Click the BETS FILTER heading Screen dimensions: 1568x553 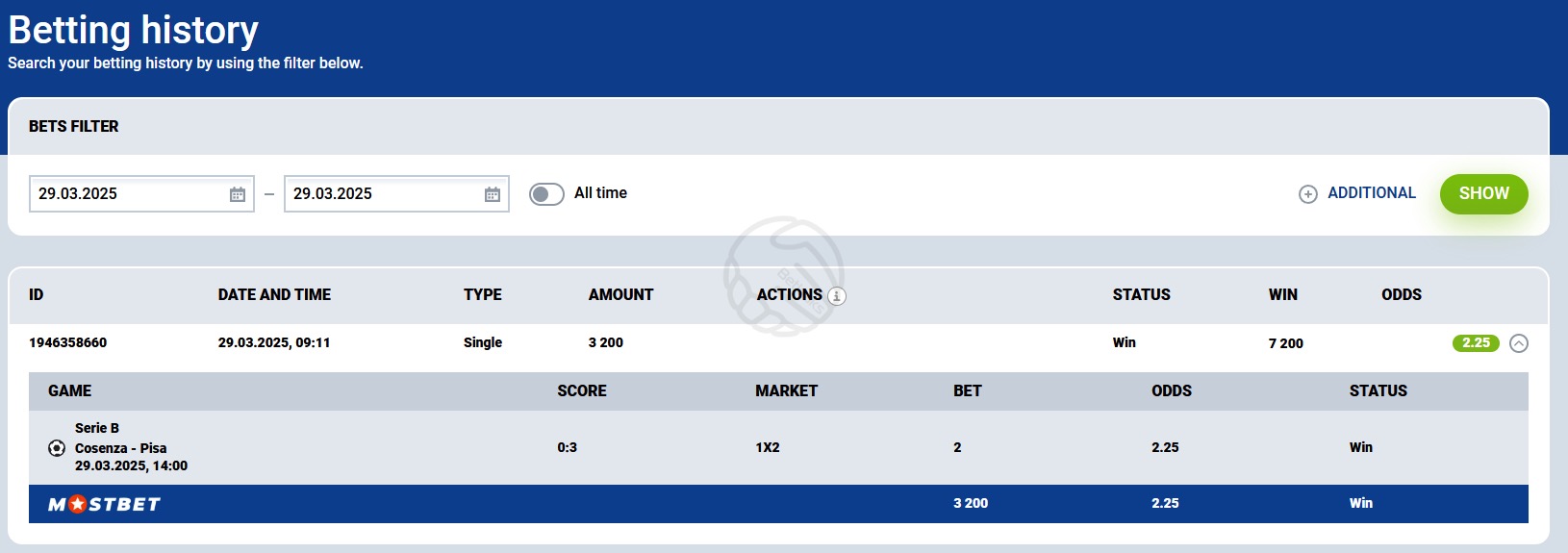point(74,127)
